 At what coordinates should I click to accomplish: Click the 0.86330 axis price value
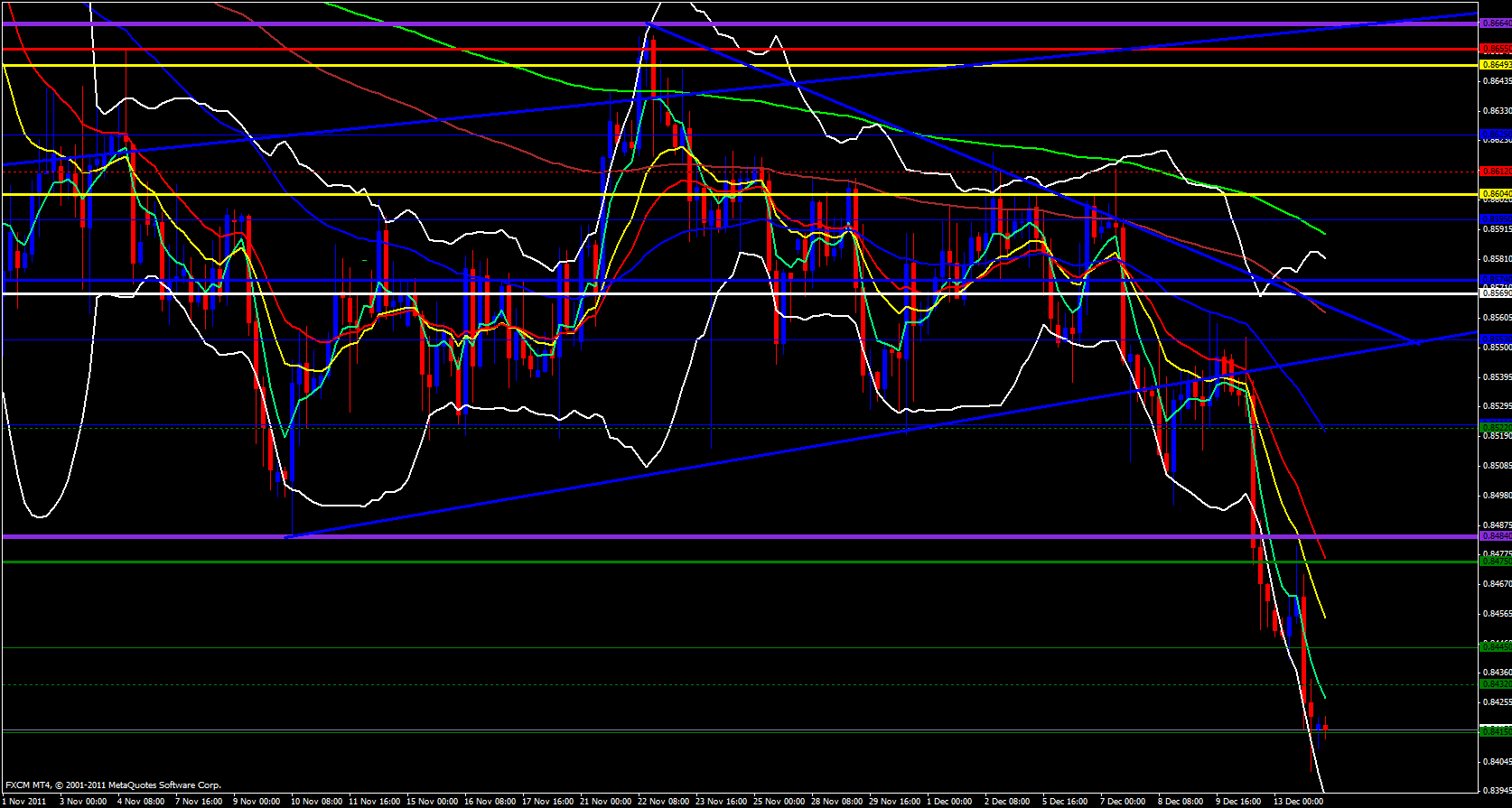pyautogui.click(x=1496, y=111)
